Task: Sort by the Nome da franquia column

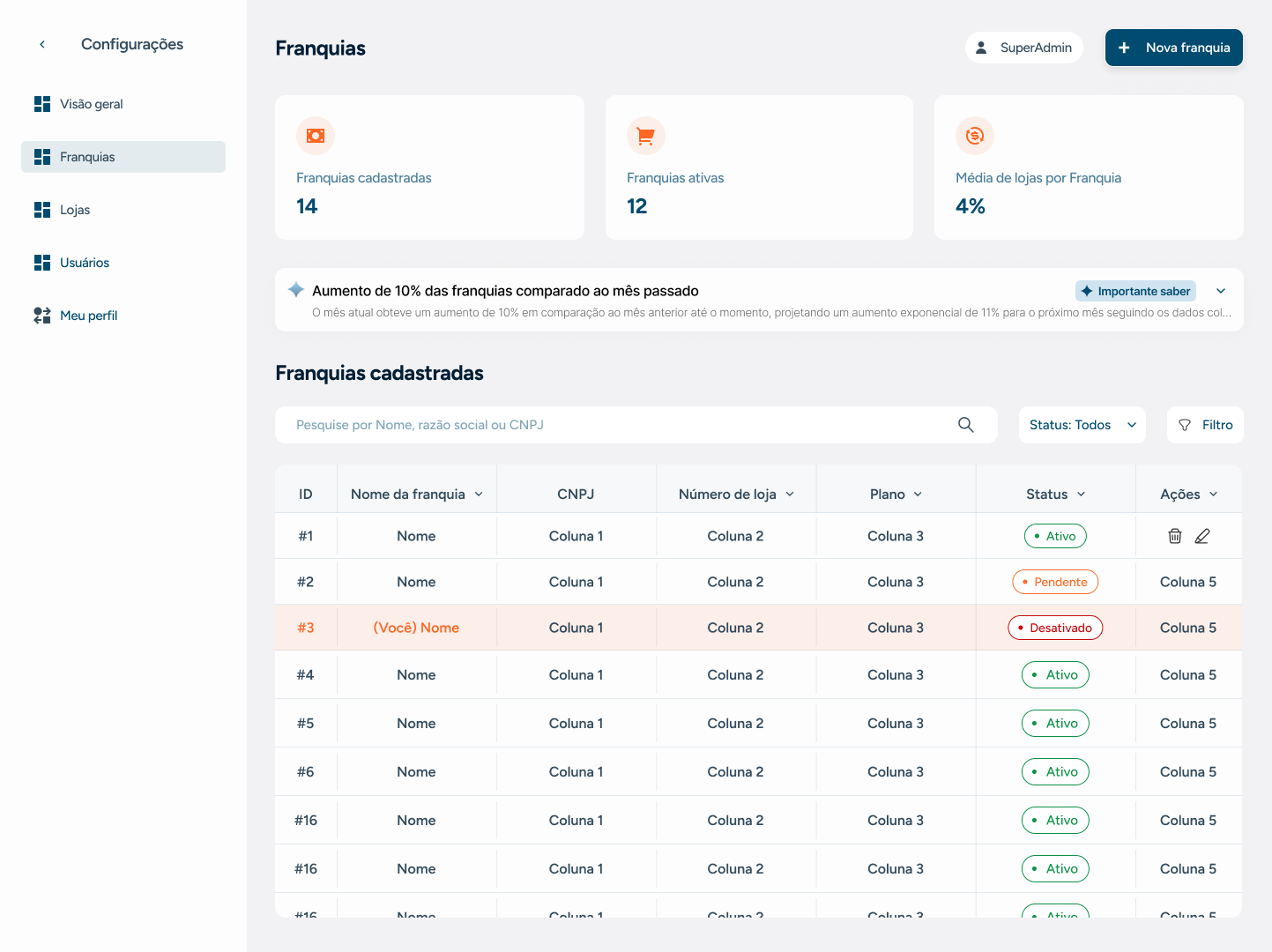Action: [x=417, y=495]
